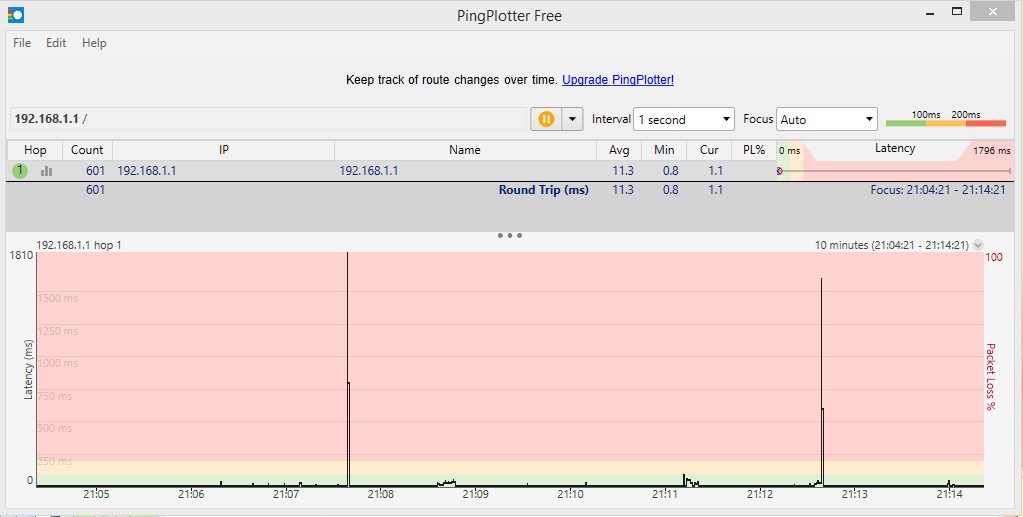
Task: Open the Edit menu
Action: 55,43
